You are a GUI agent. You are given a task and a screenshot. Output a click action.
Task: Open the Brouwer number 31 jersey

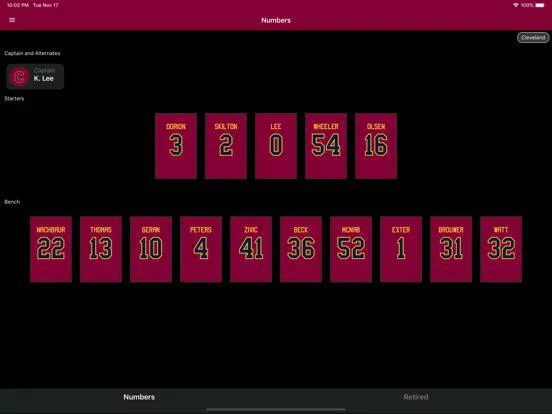pos(451,249)
